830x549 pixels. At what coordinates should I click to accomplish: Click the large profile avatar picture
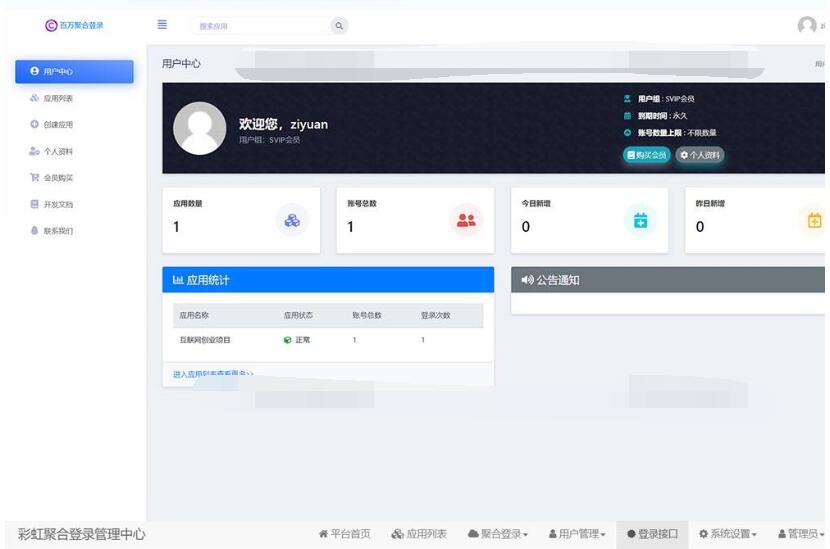200,129
